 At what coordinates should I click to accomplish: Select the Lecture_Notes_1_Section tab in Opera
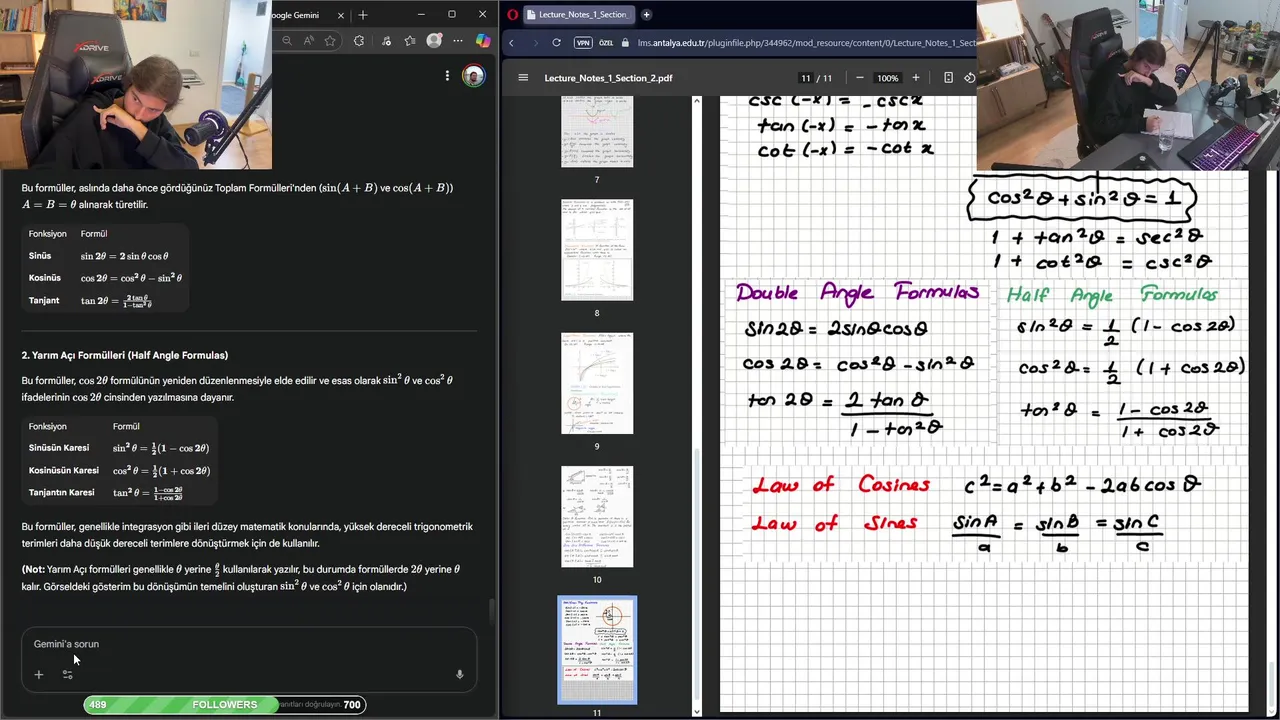pos(581,14)
